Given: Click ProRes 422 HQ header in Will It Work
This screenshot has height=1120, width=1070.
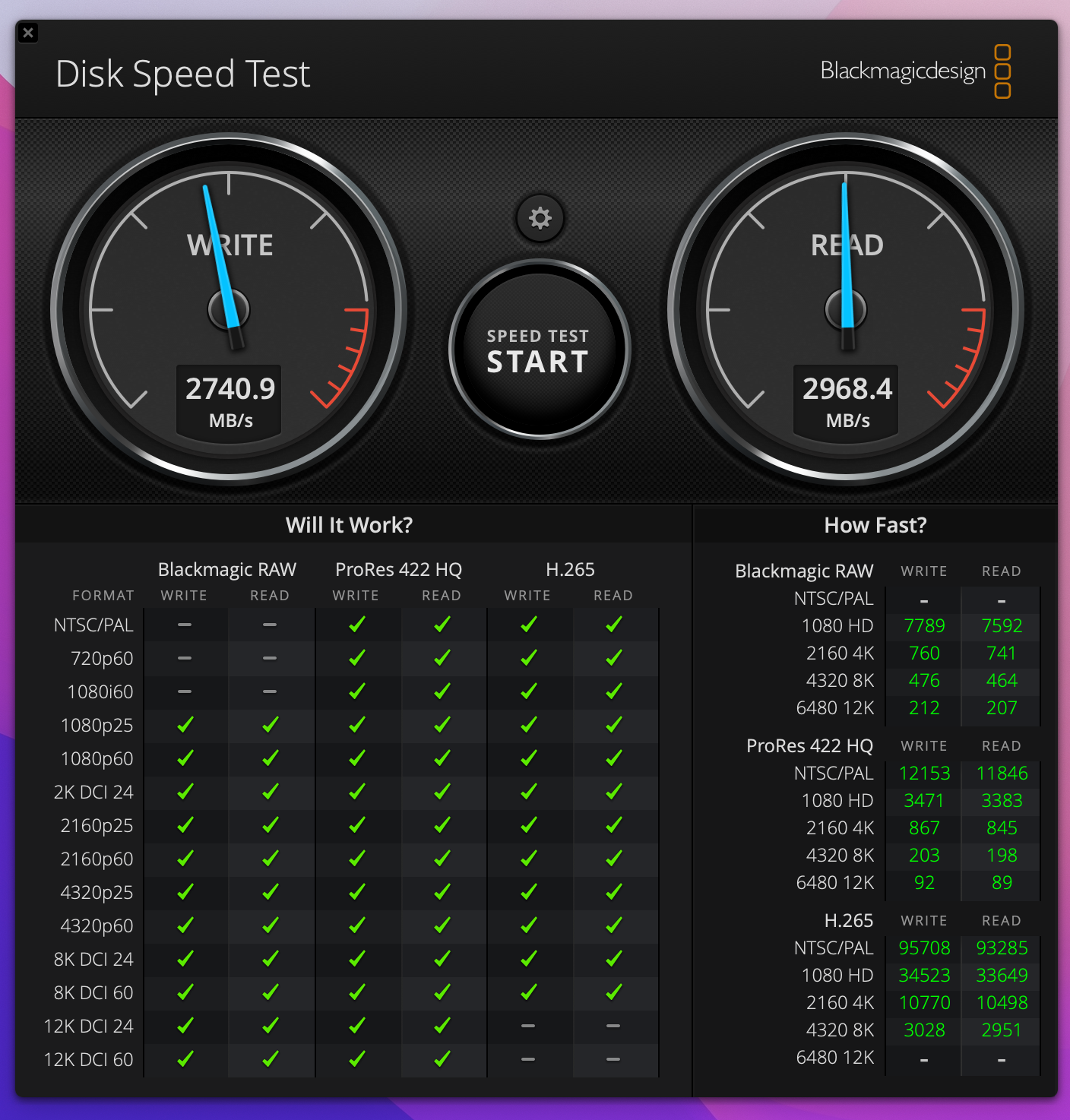Looking at the screenshot, I should pyautogui.click(x=399, y=570).
